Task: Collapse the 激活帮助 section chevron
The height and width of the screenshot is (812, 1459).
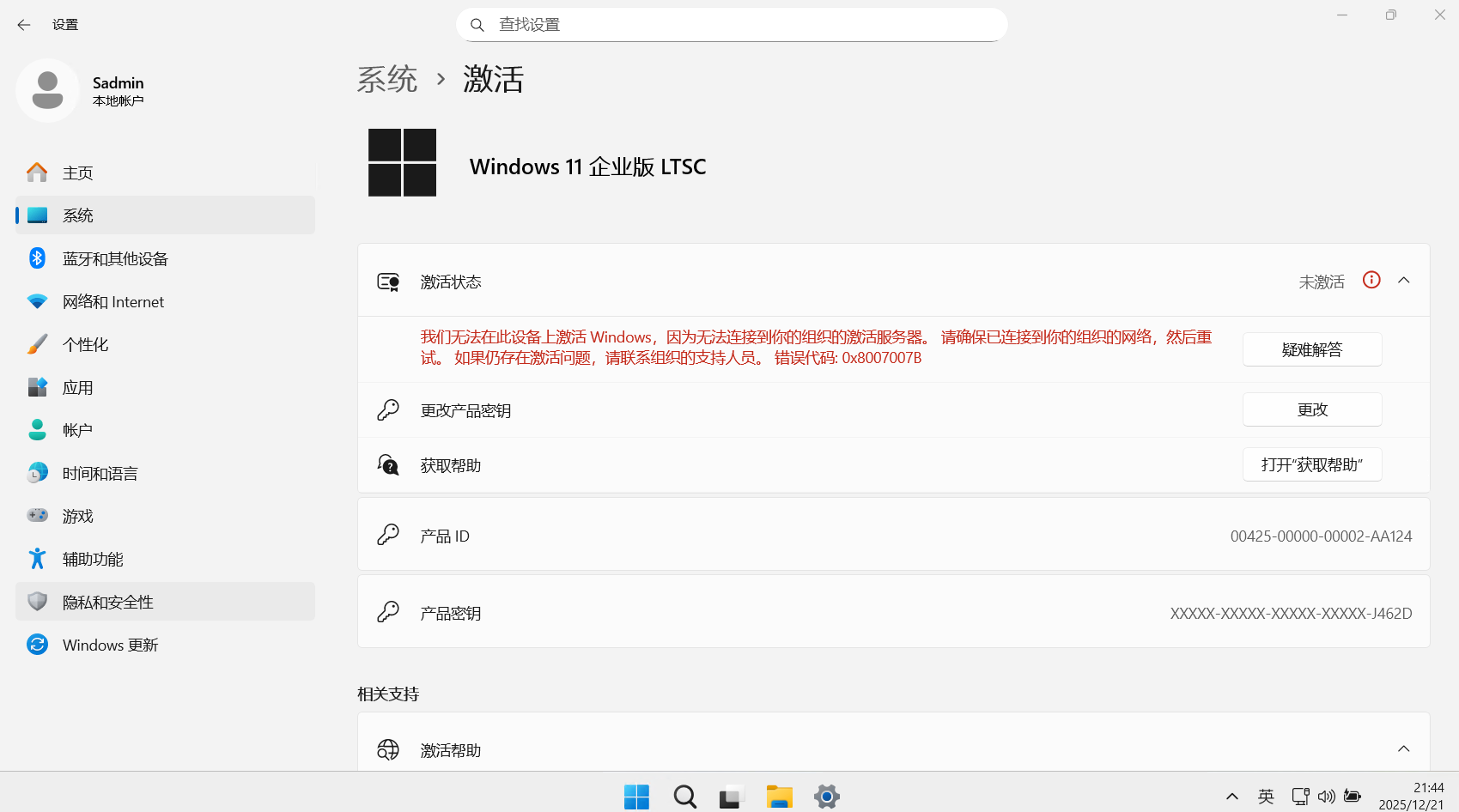Action: click(1404, 749)
